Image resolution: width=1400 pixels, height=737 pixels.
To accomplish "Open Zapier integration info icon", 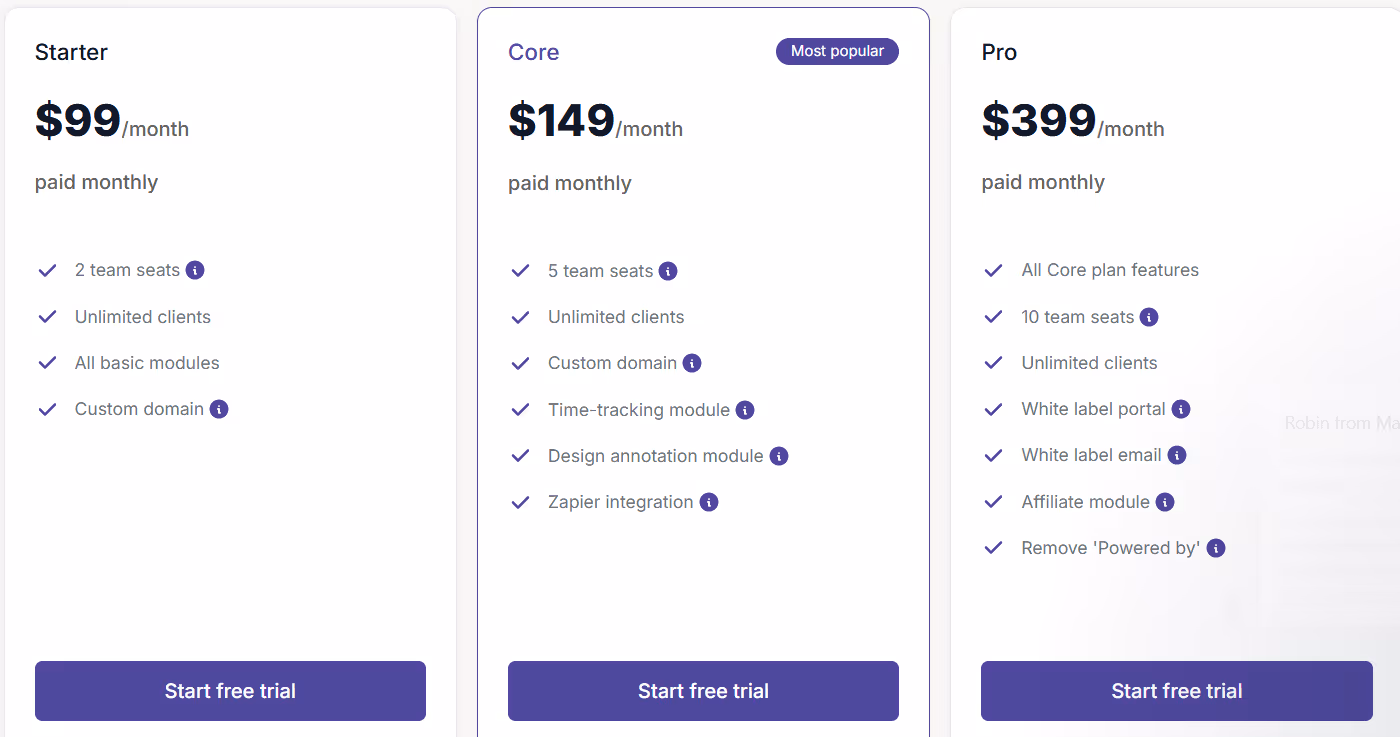I will [x=709, y=502].
